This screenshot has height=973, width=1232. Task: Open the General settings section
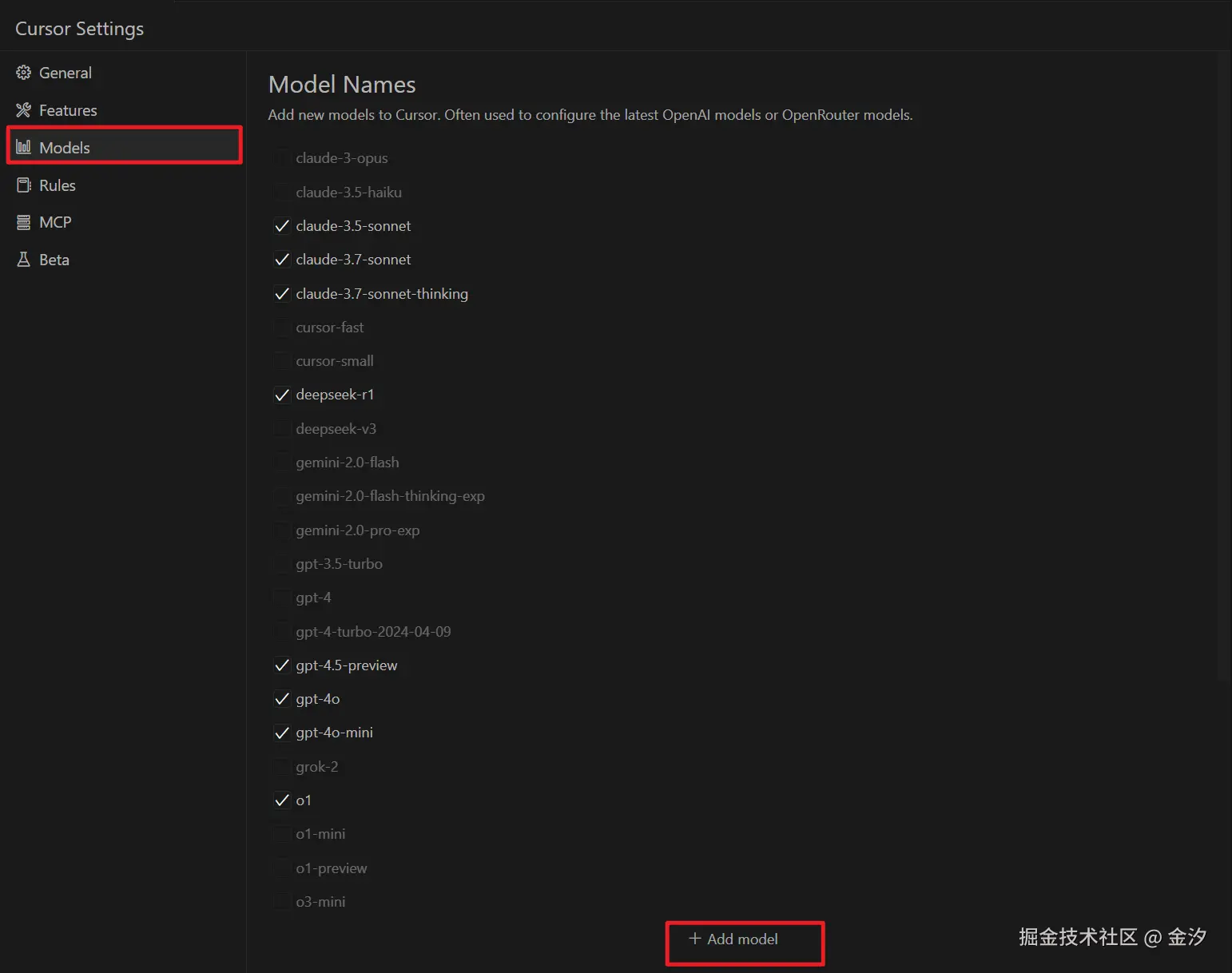(124, 73)
